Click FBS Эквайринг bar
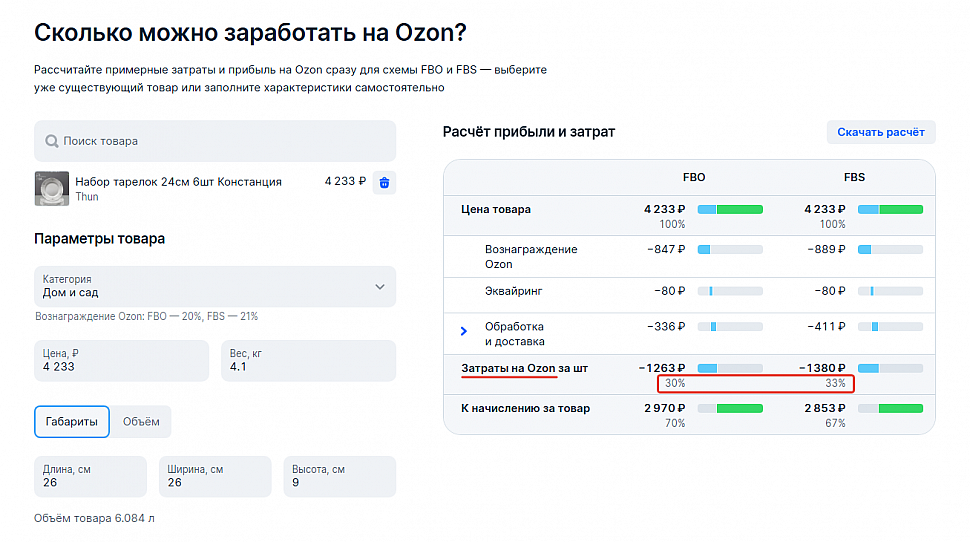 coord(890,291)
